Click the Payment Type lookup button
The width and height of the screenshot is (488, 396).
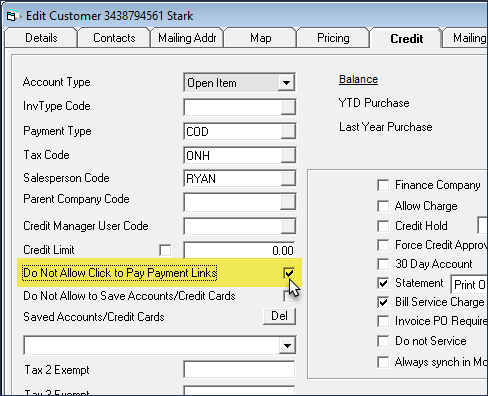(x=288, y=131)
